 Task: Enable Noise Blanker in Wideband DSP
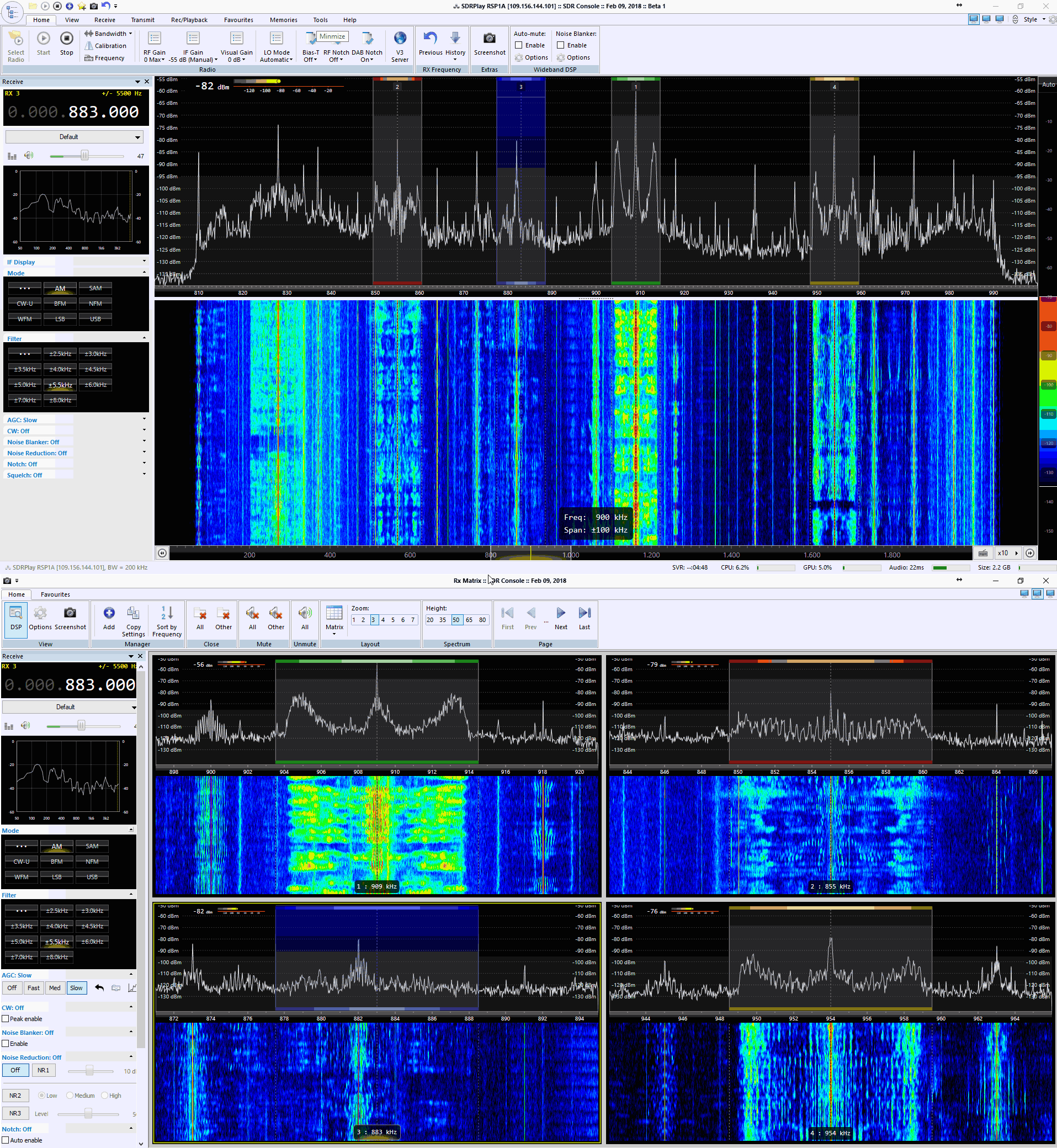(561, 45)
